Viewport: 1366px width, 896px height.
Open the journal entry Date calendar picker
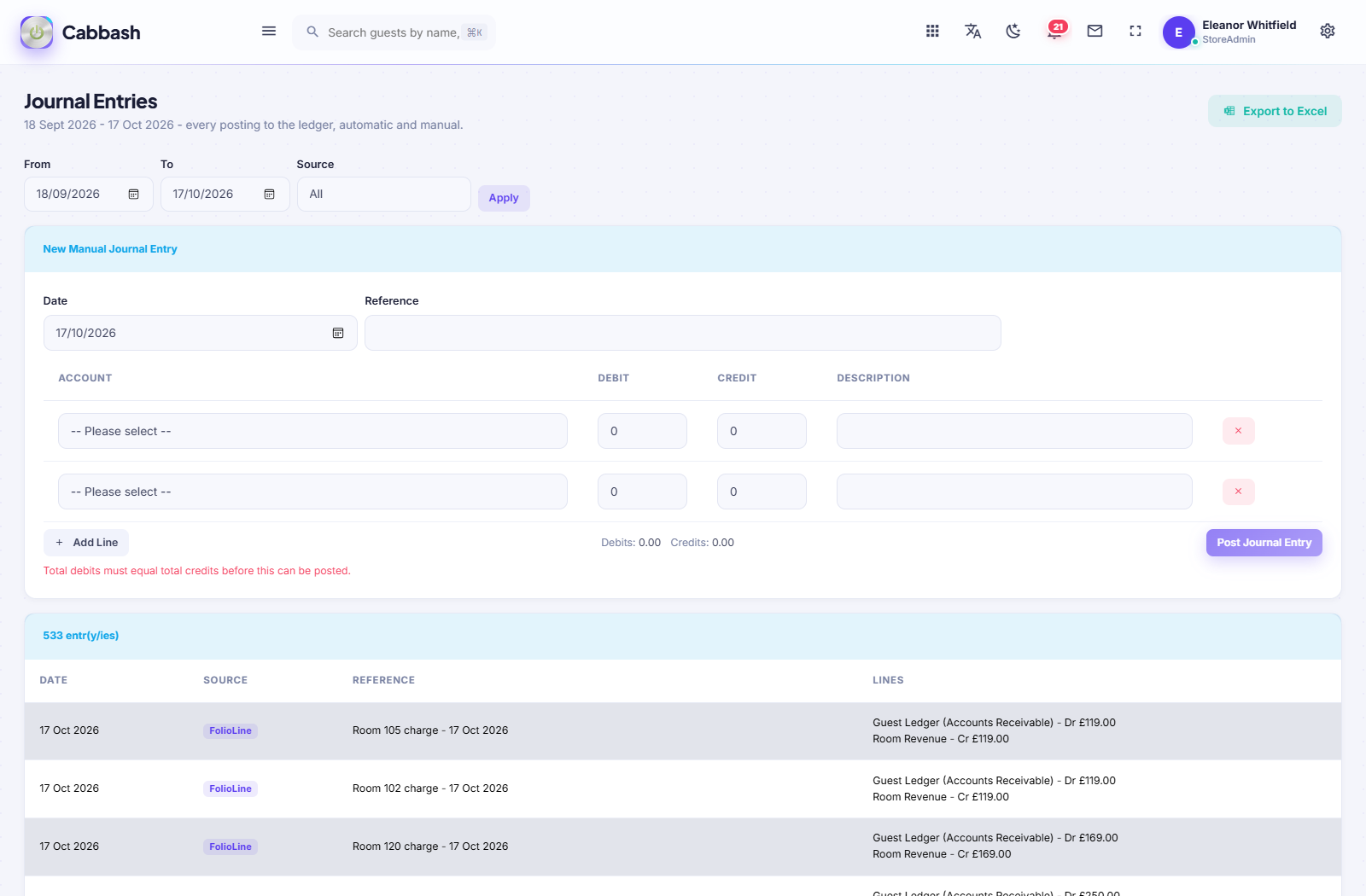pyautogui.click(x=338, y=333)
